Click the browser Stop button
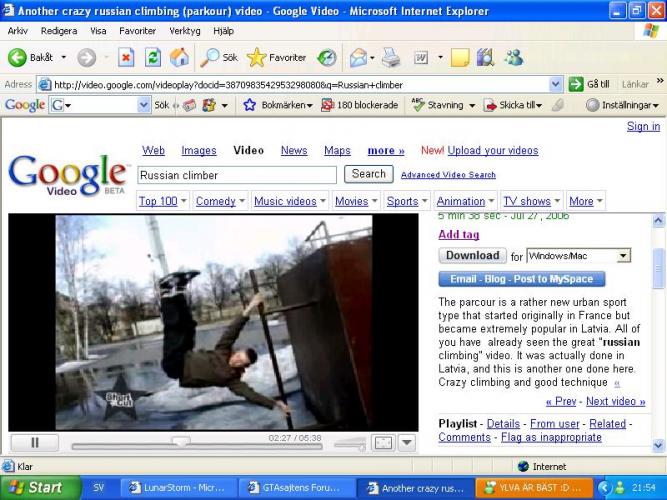The height and width of the screenshot is (500, 667). coord(126,58)
